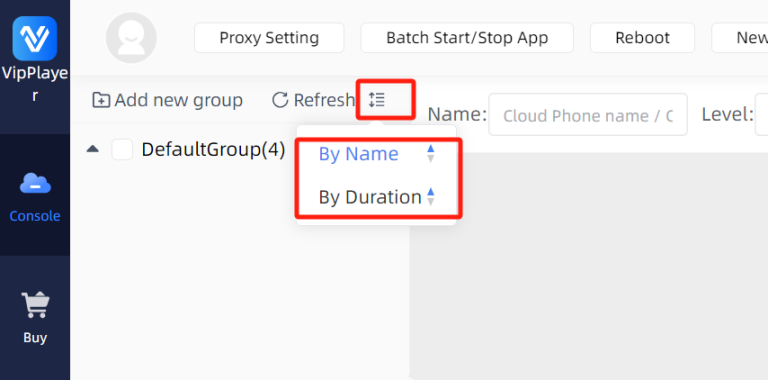The height and width of the screenshot is (380, 768).
Task: Choose By Duration sort option
Action: pos(370,197)
